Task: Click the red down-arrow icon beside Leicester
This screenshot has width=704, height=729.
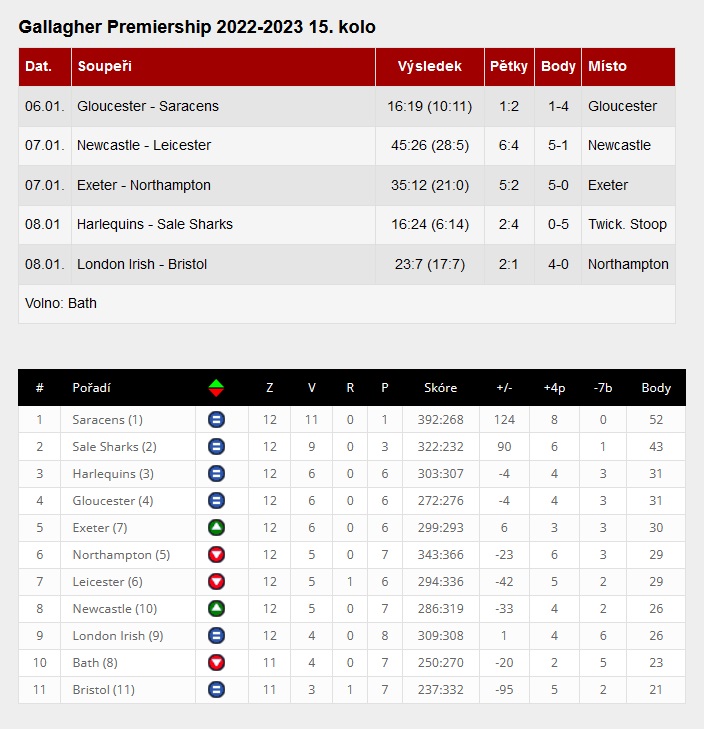Action: [216, 582]
